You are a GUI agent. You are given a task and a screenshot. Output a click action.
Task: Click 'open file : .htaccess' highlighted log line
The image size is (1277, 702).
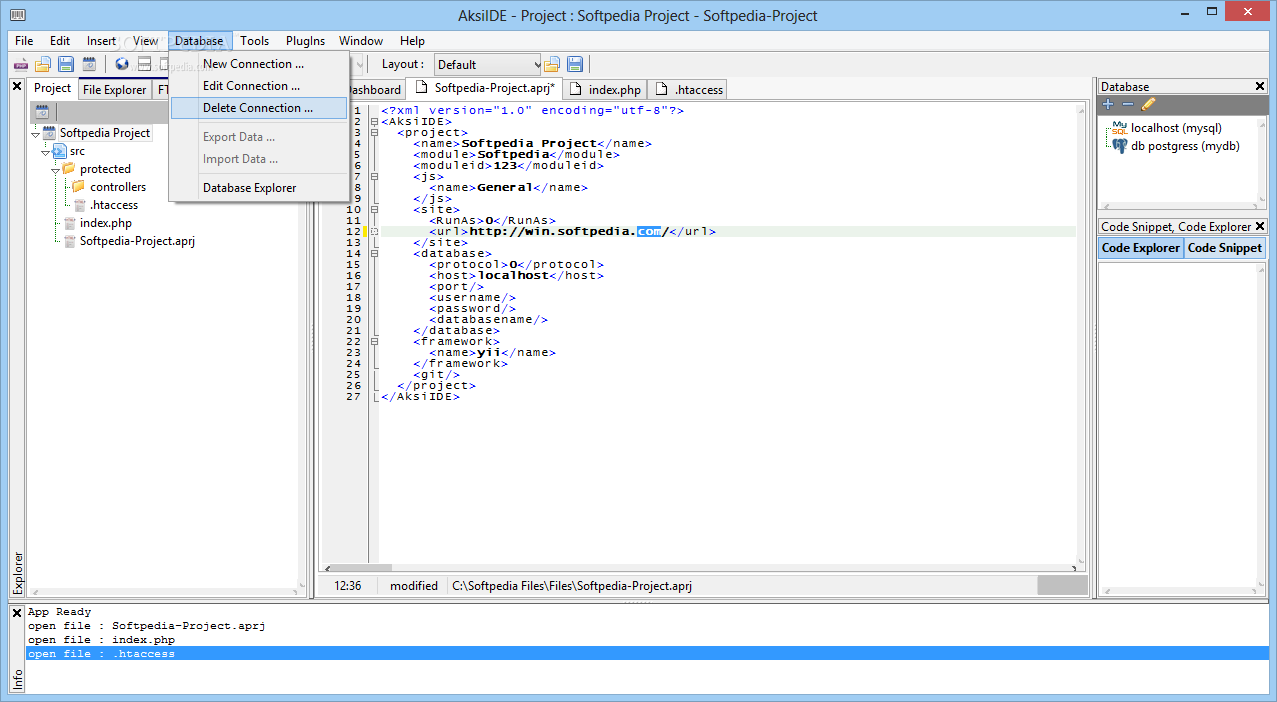click(647, 654)
